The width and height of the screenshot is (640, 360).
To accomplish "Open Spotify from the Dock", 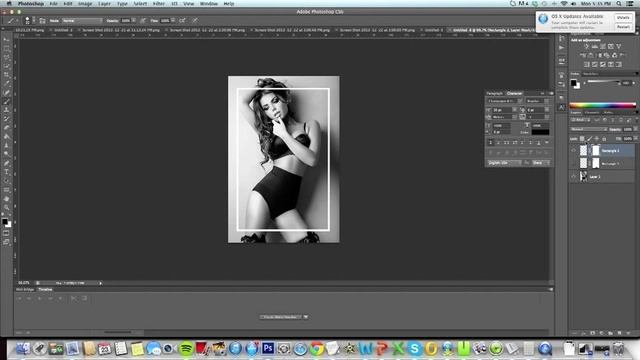I will [186, 348].
